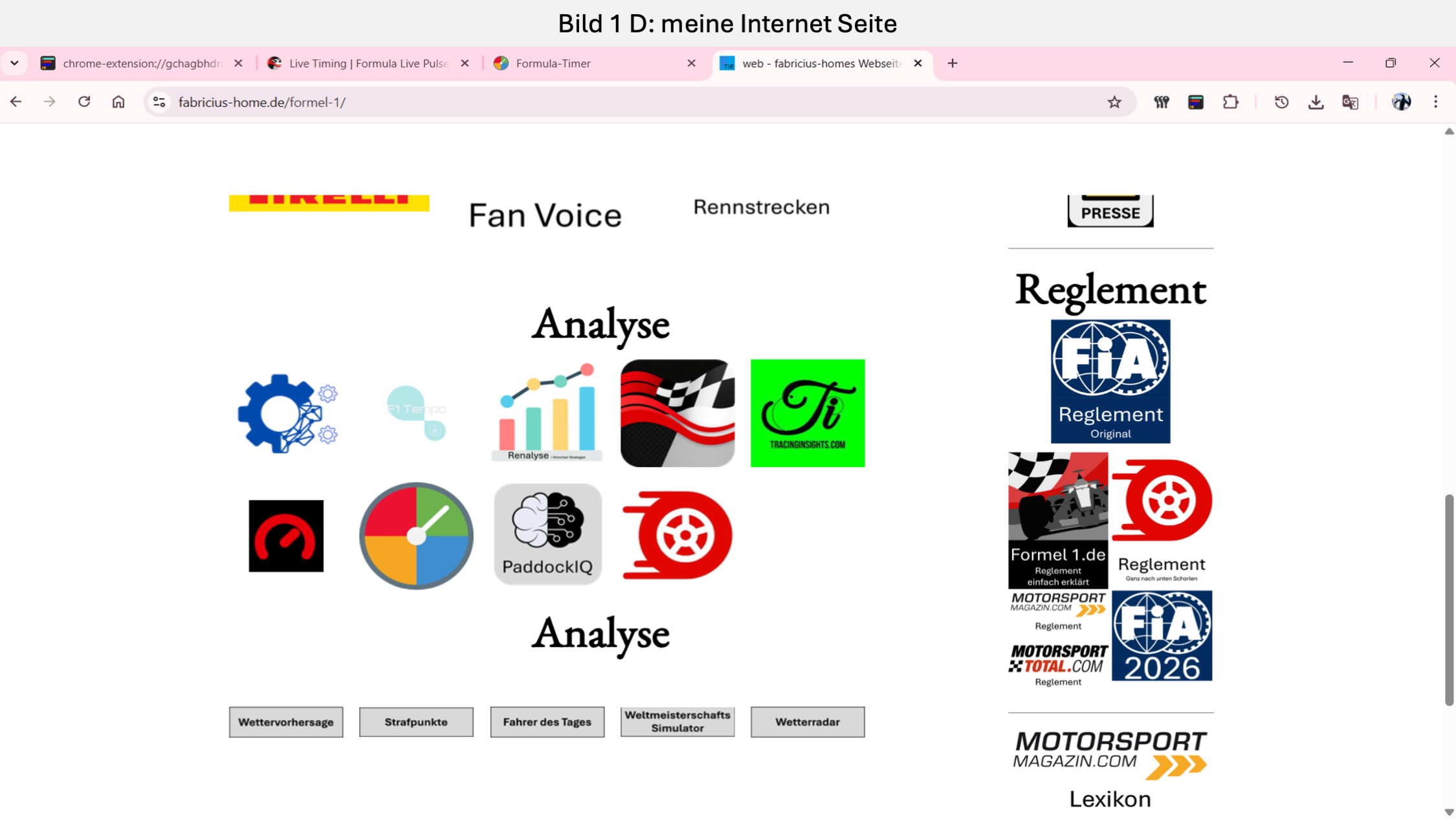
Task: Open the Renalyse bar chart icon
Action: (x=547, y=412)
